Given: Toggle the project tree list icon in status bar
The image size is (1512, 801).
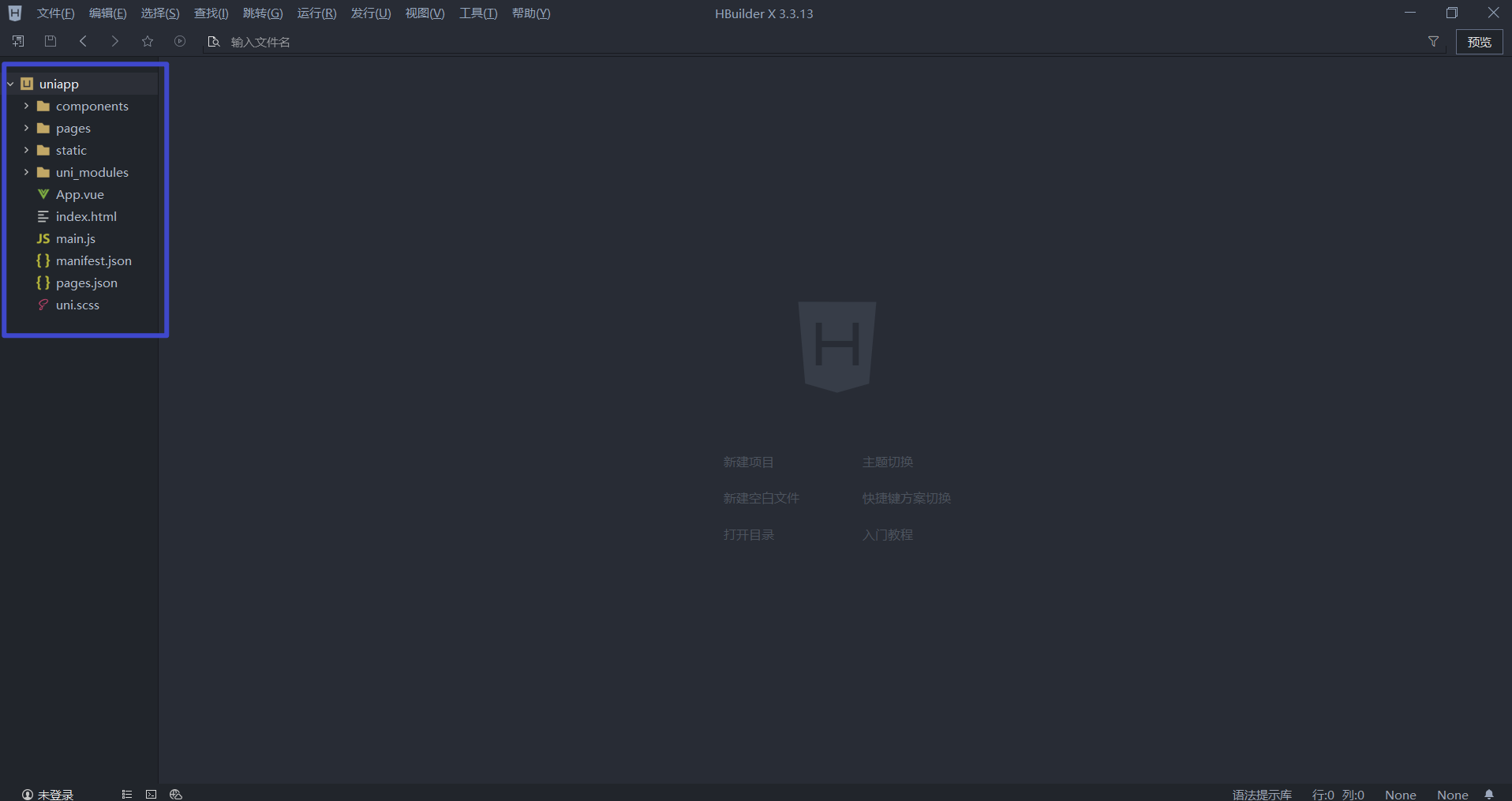Looking at the screenshot, I should point(127,794).
